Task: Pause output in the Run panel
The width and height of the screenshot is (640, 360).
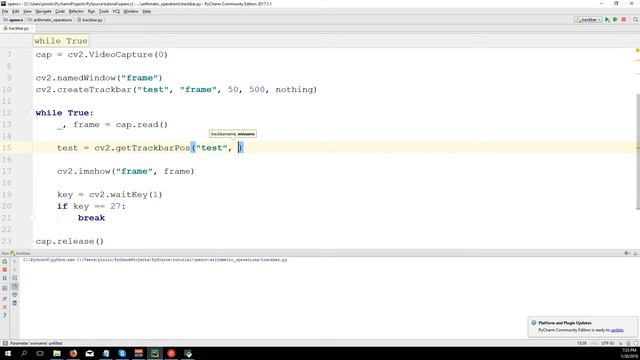Action: point(4,278)
